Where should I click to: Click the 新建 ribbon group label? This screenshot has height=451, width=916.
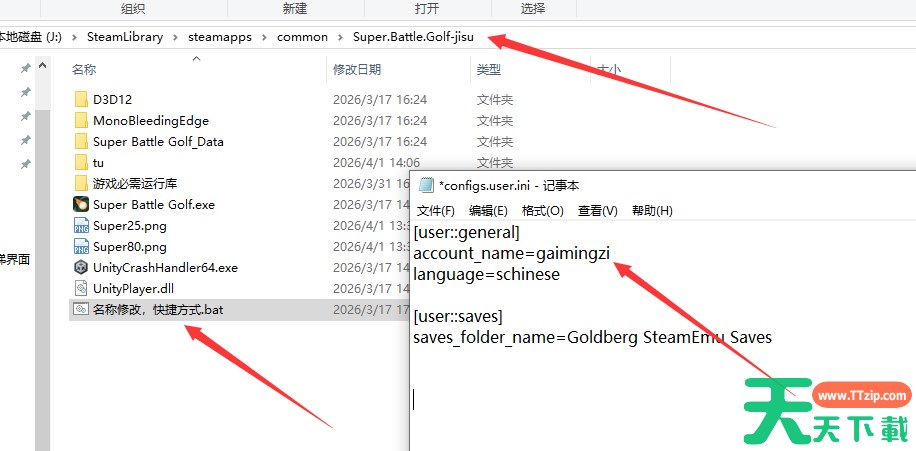(295, 9)
